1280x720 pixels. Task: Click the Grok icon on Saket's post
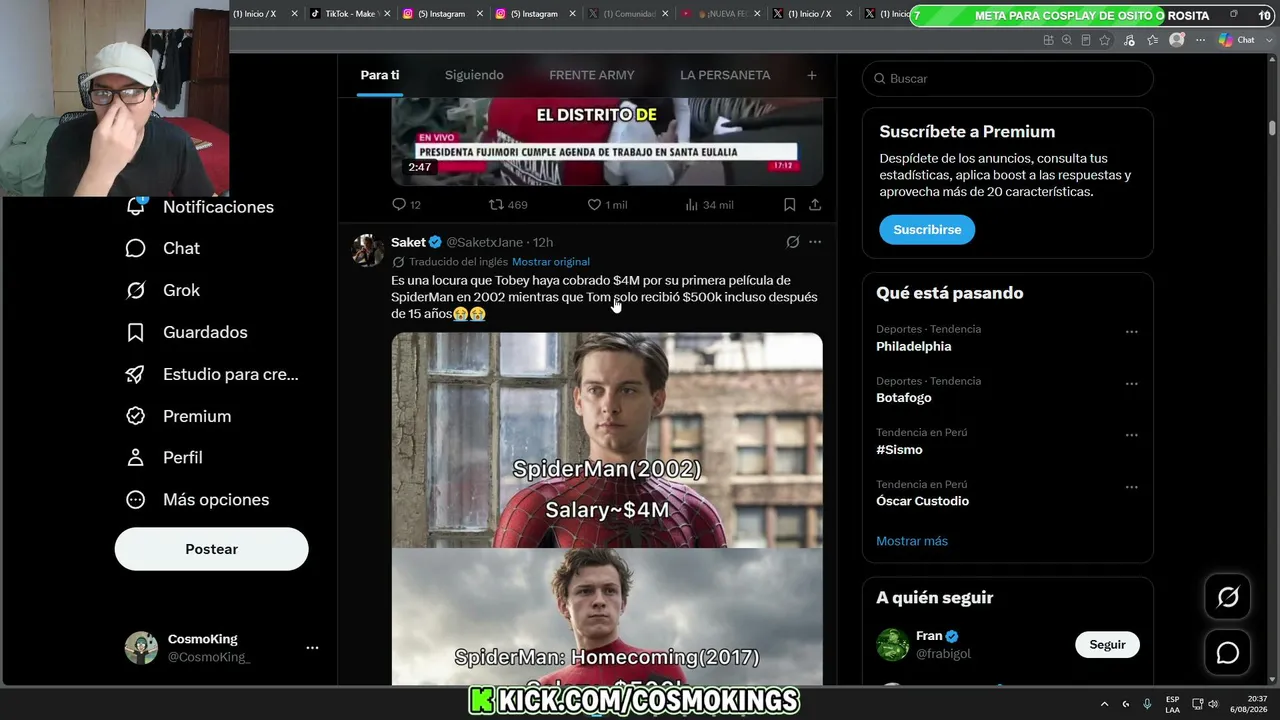(793, 242)
